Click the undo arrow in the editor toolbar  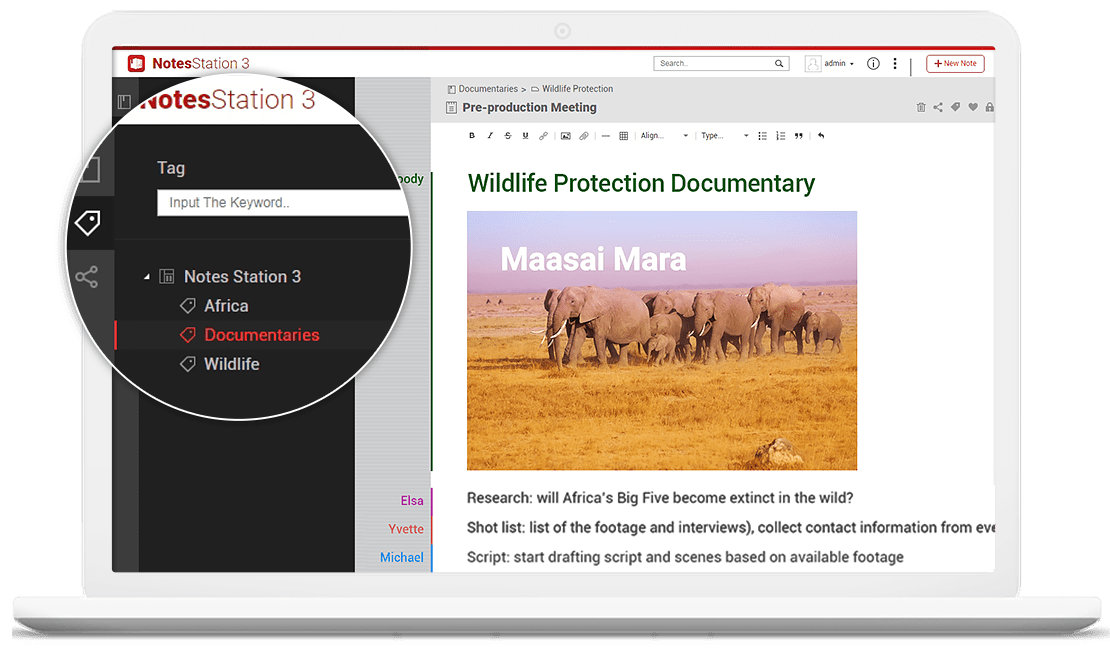tap(820, 135)
